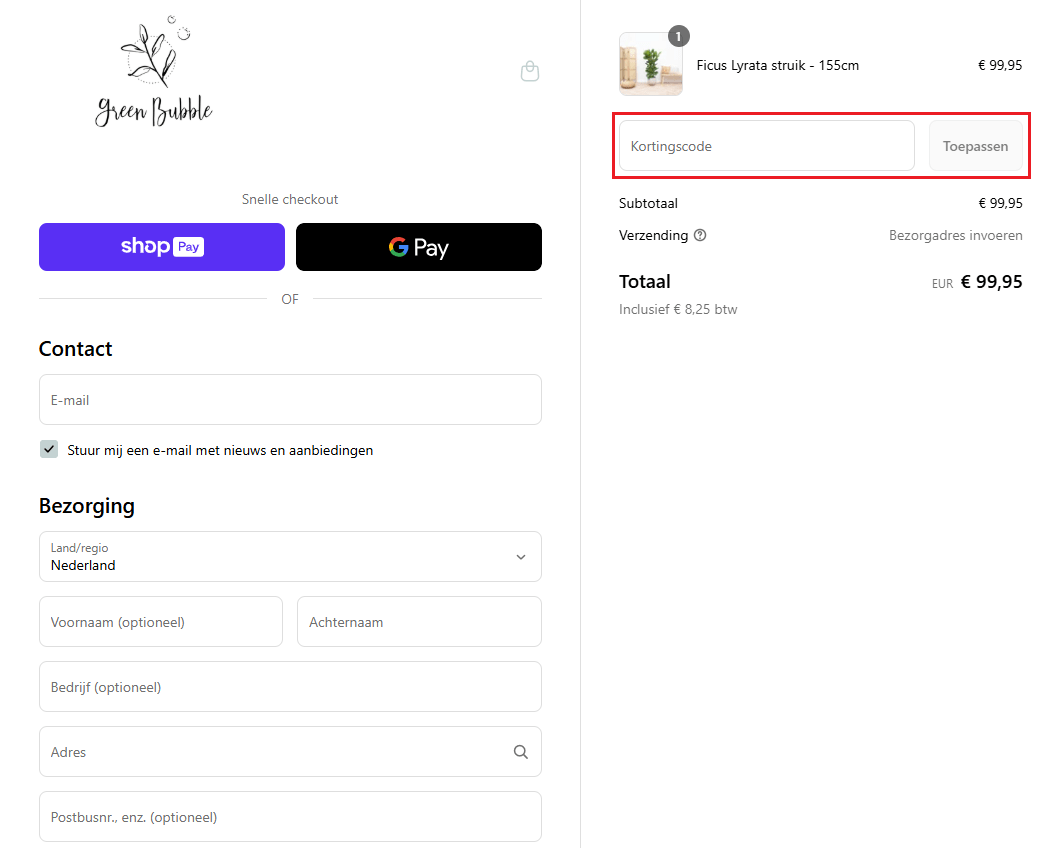Click the shipping info question mark icon
This screenshot has height=848, width=1062.
700,236
